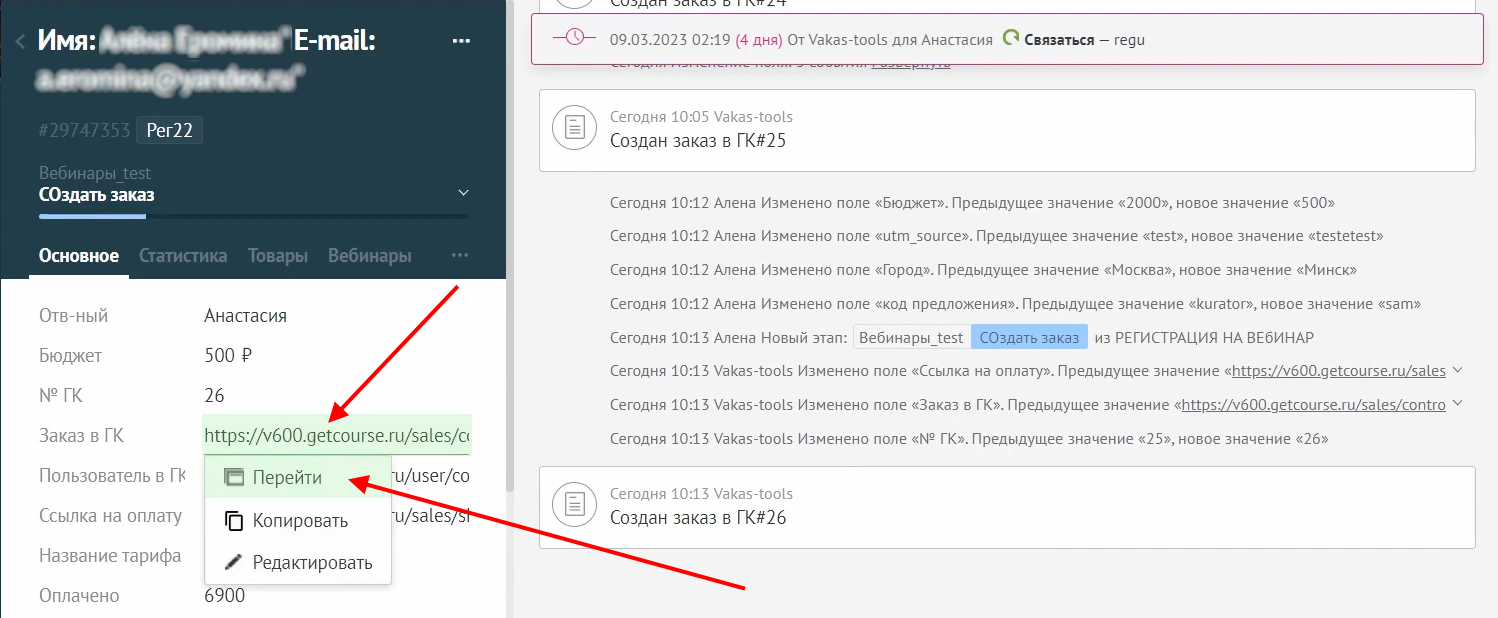The height and width of the screenshot is (618, 1498).
Task: Show more tabs via ellipsis after Вебинары
Action: 459,256
